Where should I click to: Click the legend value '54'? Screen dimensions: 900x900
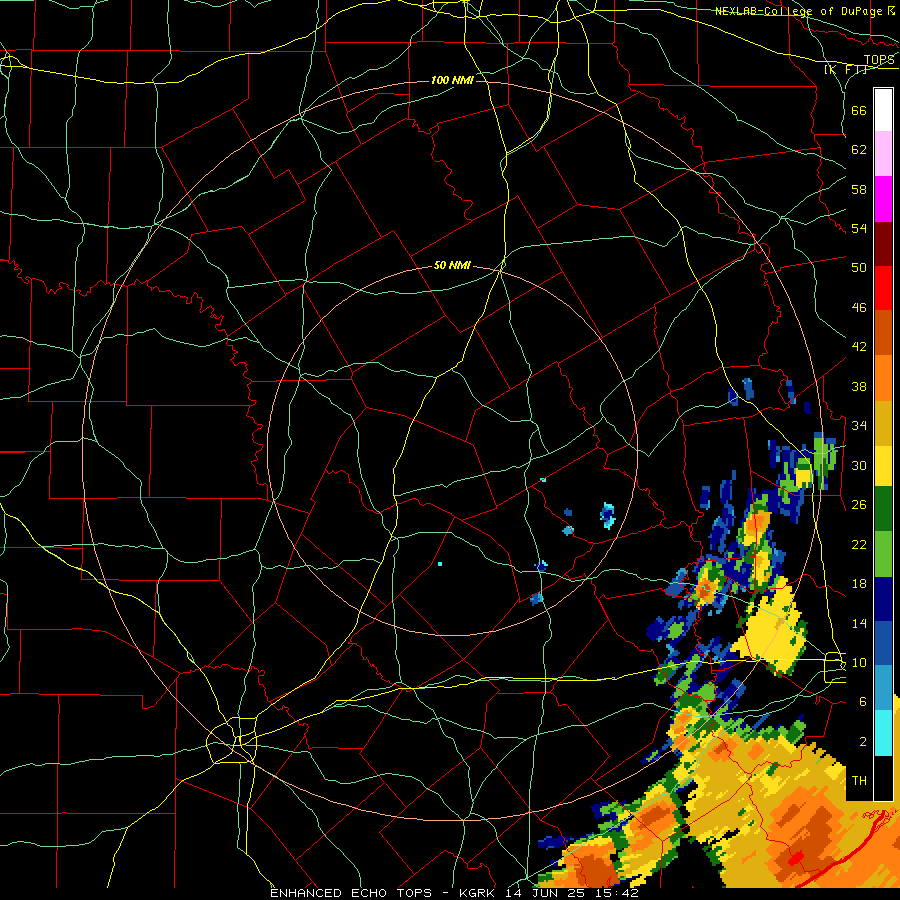tap(859, 228)
